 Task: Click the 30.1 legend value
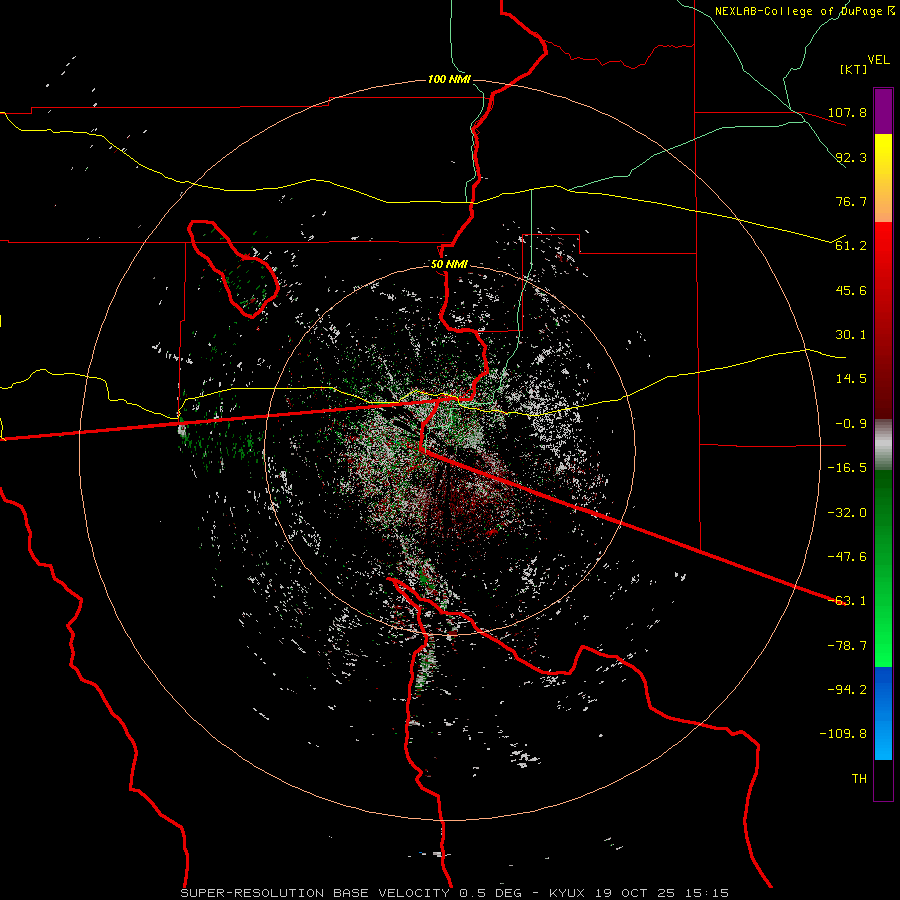coord(851,335)
